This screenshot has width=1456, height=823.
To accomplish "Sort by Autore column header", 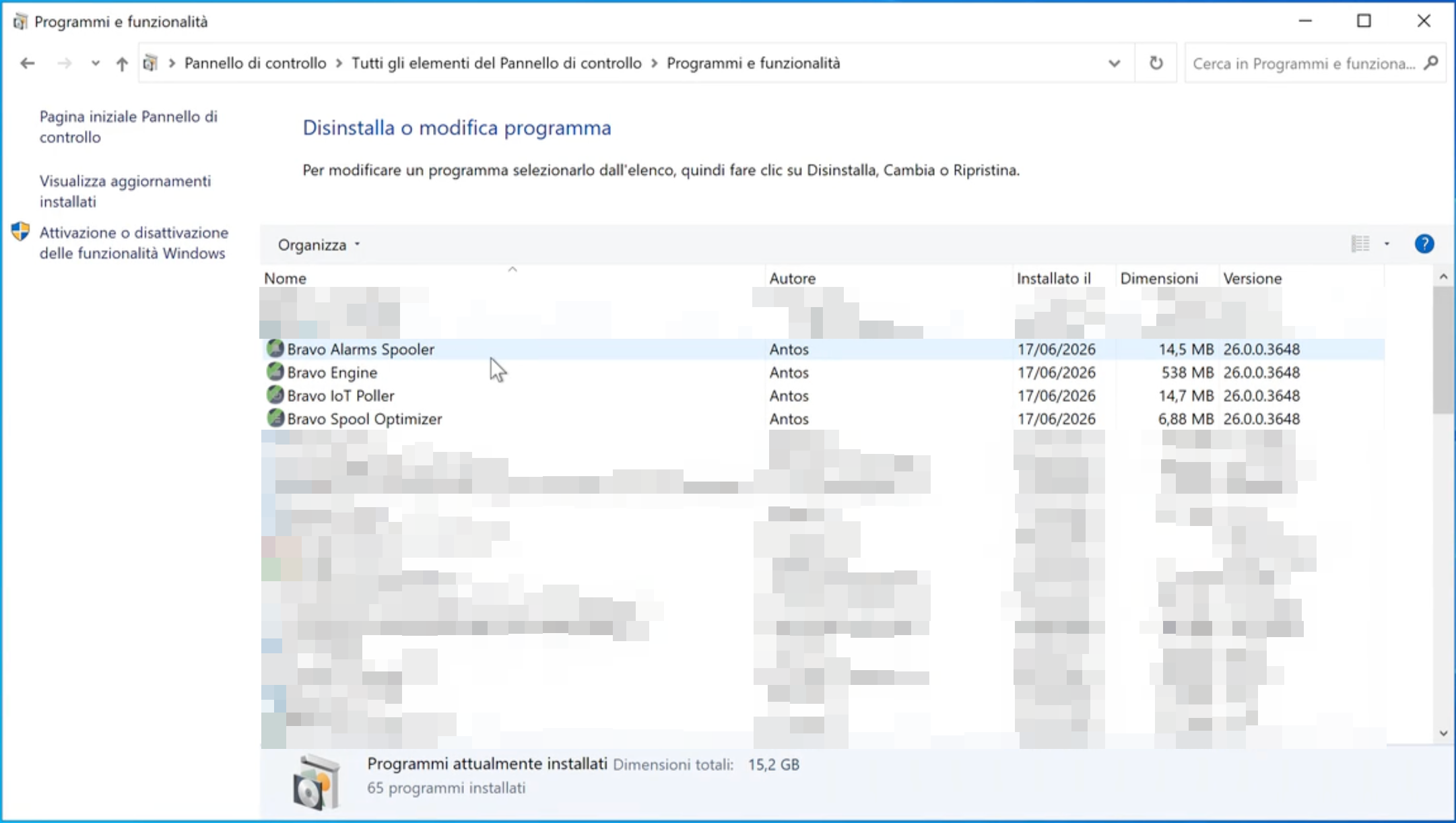I will pos(888,278).
